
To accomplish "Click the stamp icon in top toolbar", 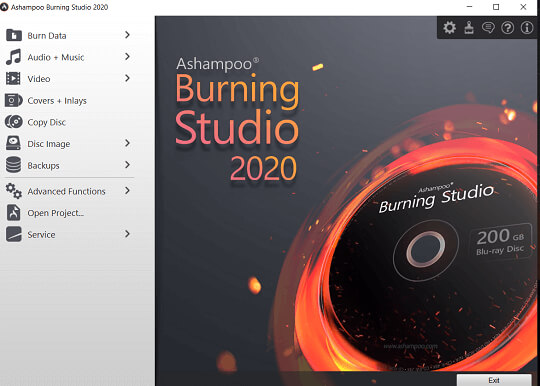I will 469,28.
